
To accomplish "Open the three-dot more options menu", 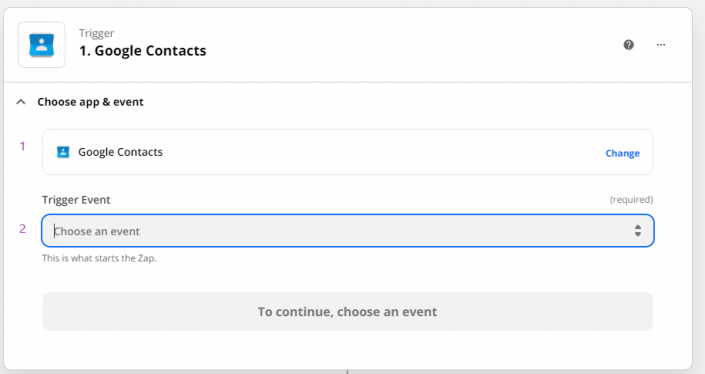I will pyautogui.click(x=661, y=45).
